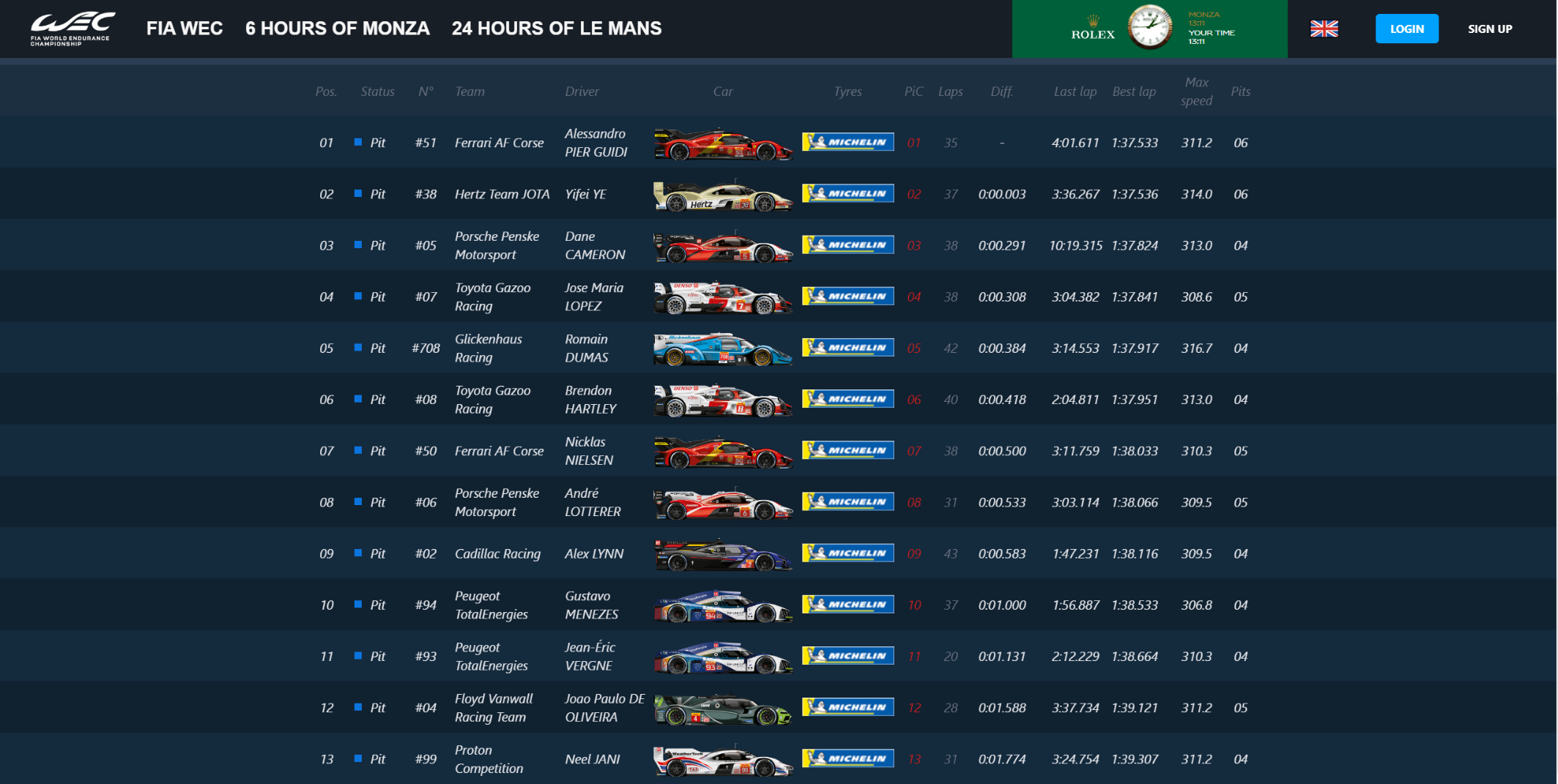Image resolution: width=1558 pixels, height=784 pixels.
Task: Click the #51 Ferrari AF Corse car image
Action: click(x=722, y=143)
